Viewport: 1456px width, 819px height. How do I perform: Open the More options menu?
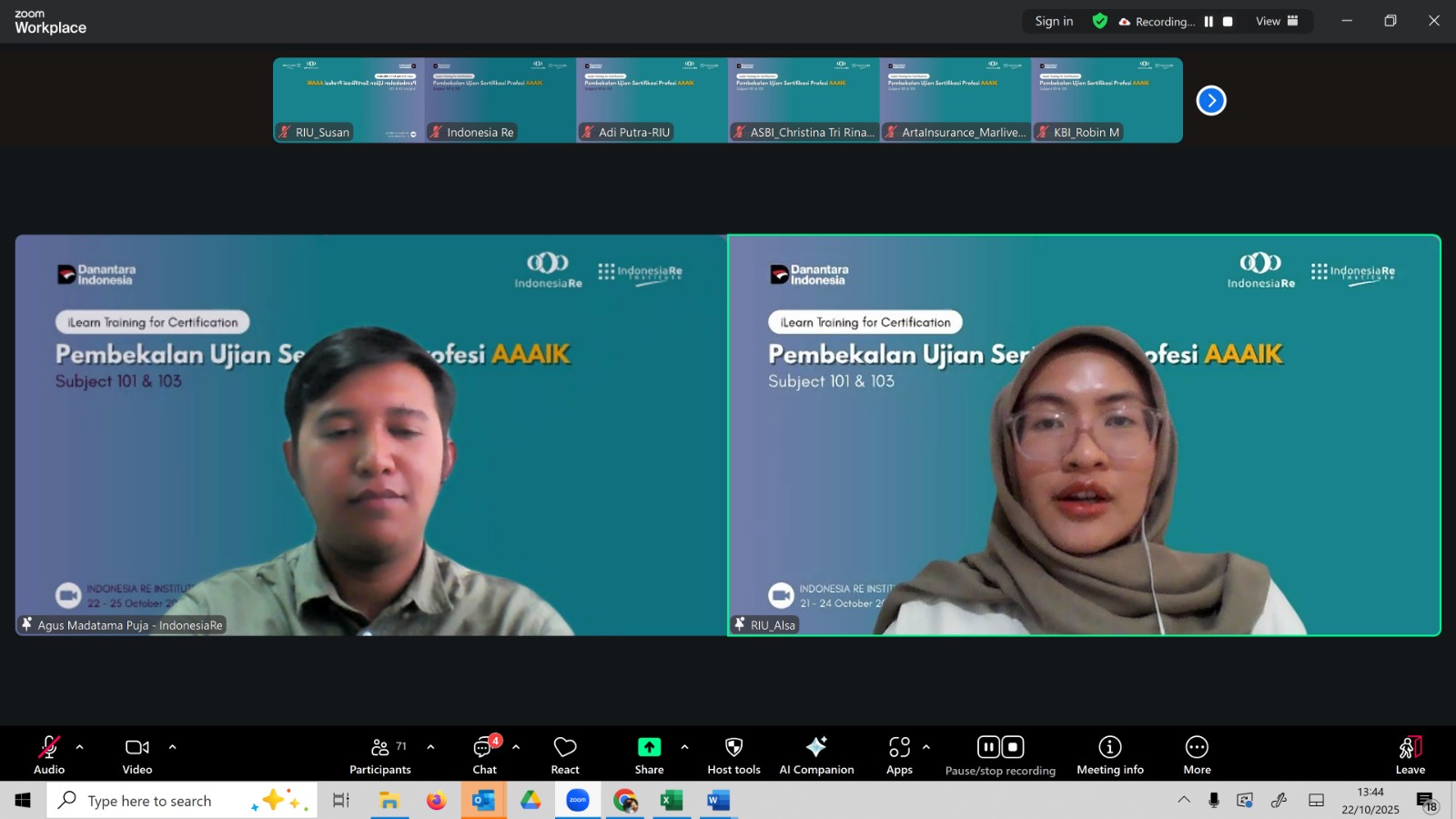[x=1197, y=755]
